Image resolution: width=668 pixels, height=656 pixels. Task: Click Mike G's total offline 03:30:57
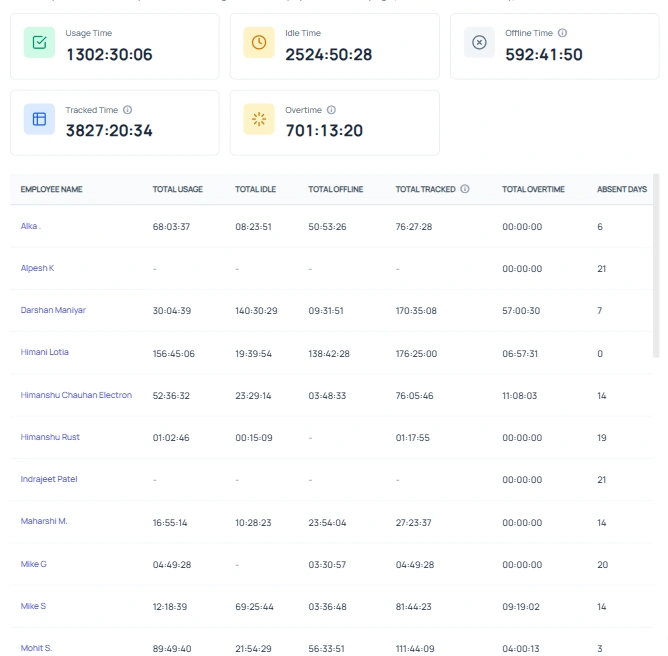(327, 565)
